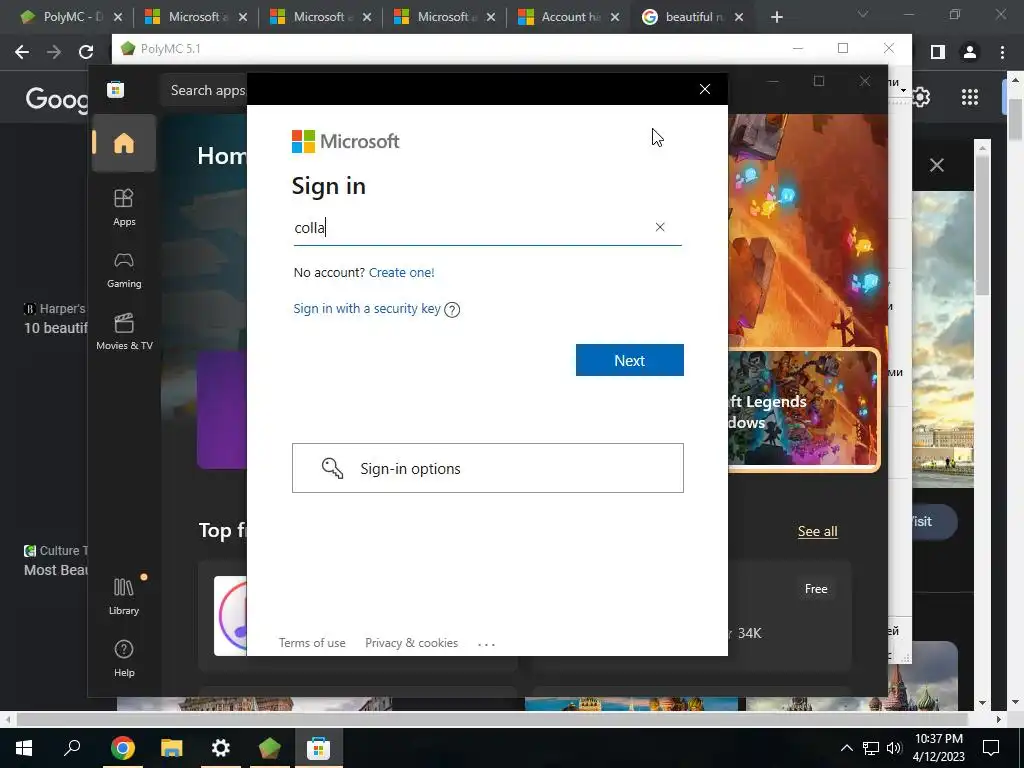The height and width of the screenshot is (768, 1024).
Task: Switch to Account browser tab
Action: coord(567,17)
